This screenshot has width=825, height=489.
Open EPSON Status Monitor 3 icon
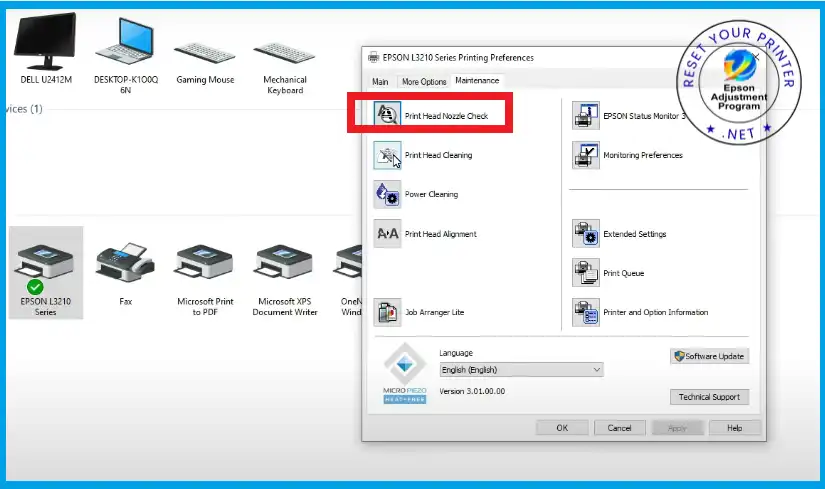point(586,116)
